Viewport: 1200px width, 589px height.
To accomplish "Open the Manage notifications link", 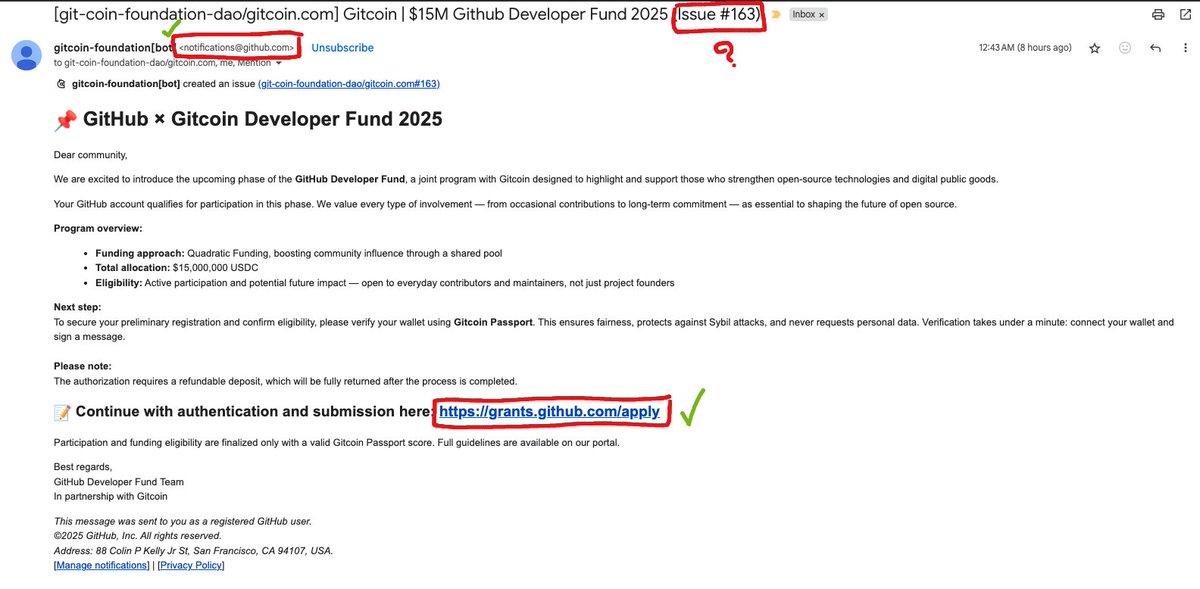I will (x=101, y=565).
